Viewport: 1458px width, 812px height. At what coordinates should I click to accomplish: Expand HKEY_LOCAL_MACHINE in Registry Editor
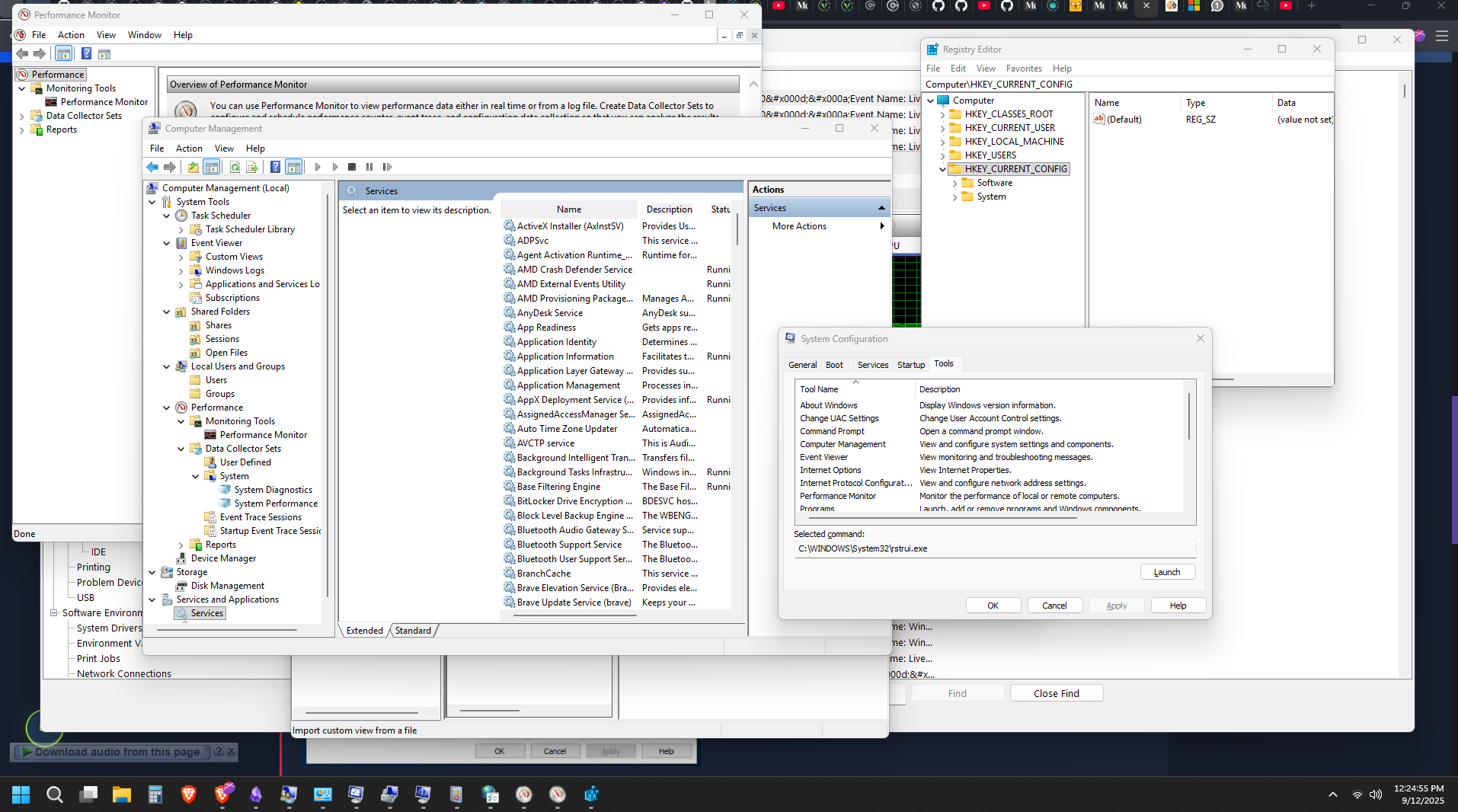point(942,142)
